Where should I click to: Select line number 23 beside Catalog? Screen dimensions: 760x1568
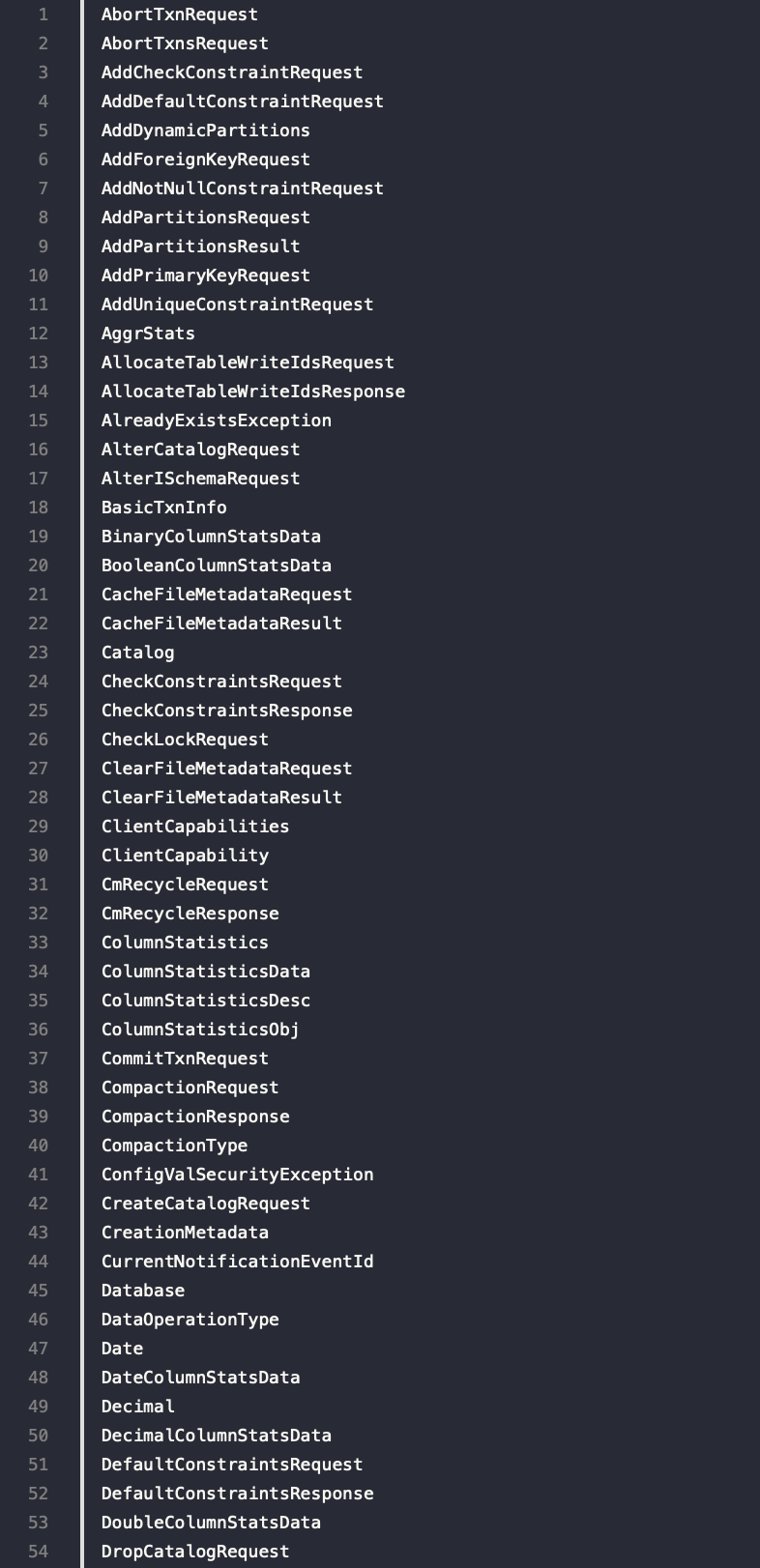tap(38, 653)
